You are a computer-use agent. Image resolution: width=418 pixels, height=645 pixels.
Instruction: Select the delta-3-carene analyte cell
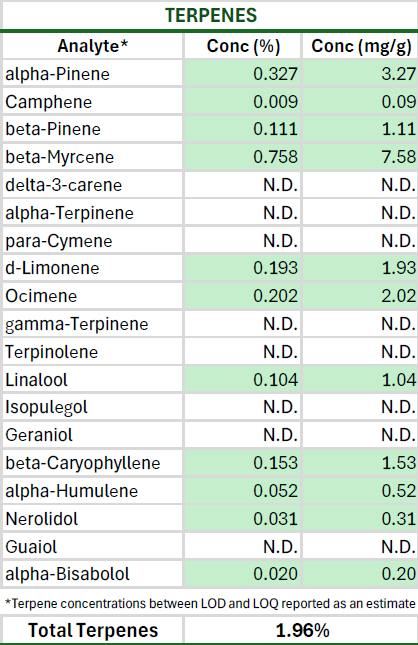93,185
